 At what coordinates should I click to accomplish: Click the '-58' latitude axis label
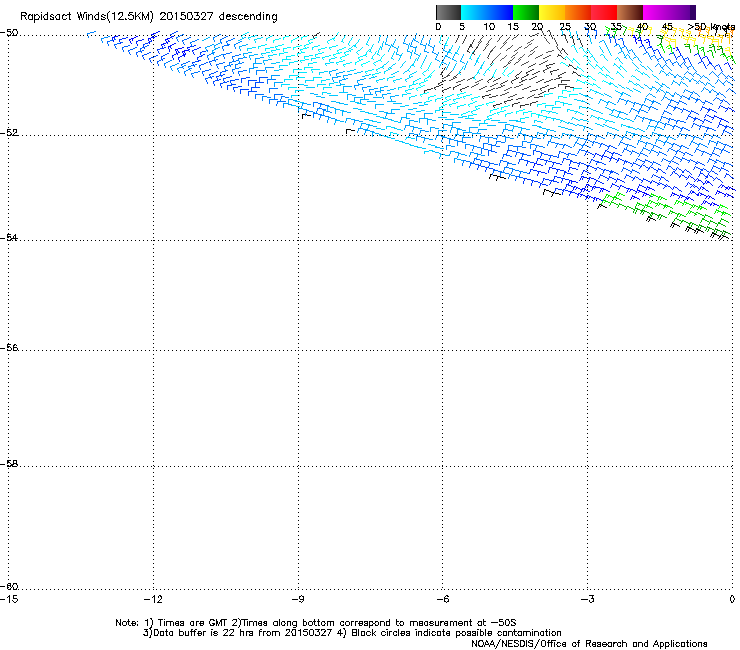(9, 464)
